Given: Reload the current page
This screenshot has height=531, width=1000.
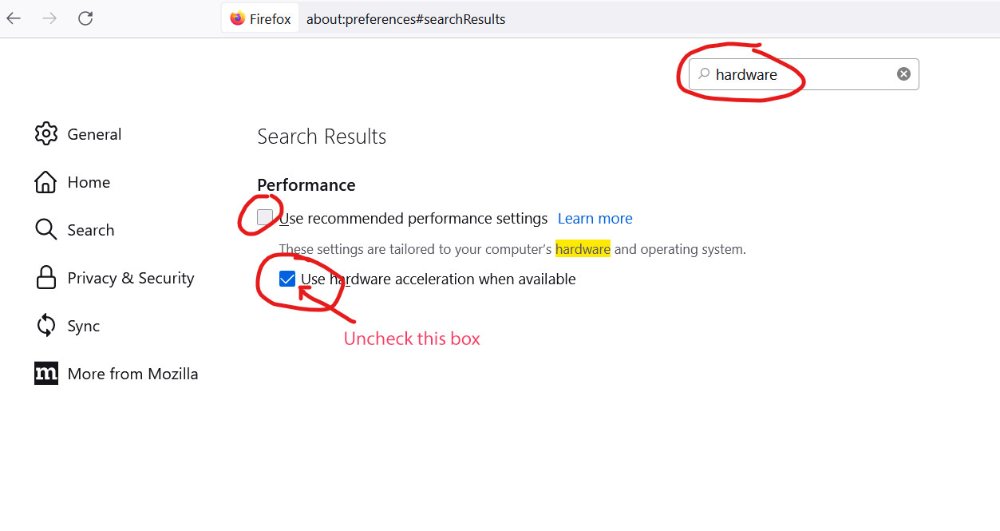Looking at the screenshot, I should pos(86,18).
